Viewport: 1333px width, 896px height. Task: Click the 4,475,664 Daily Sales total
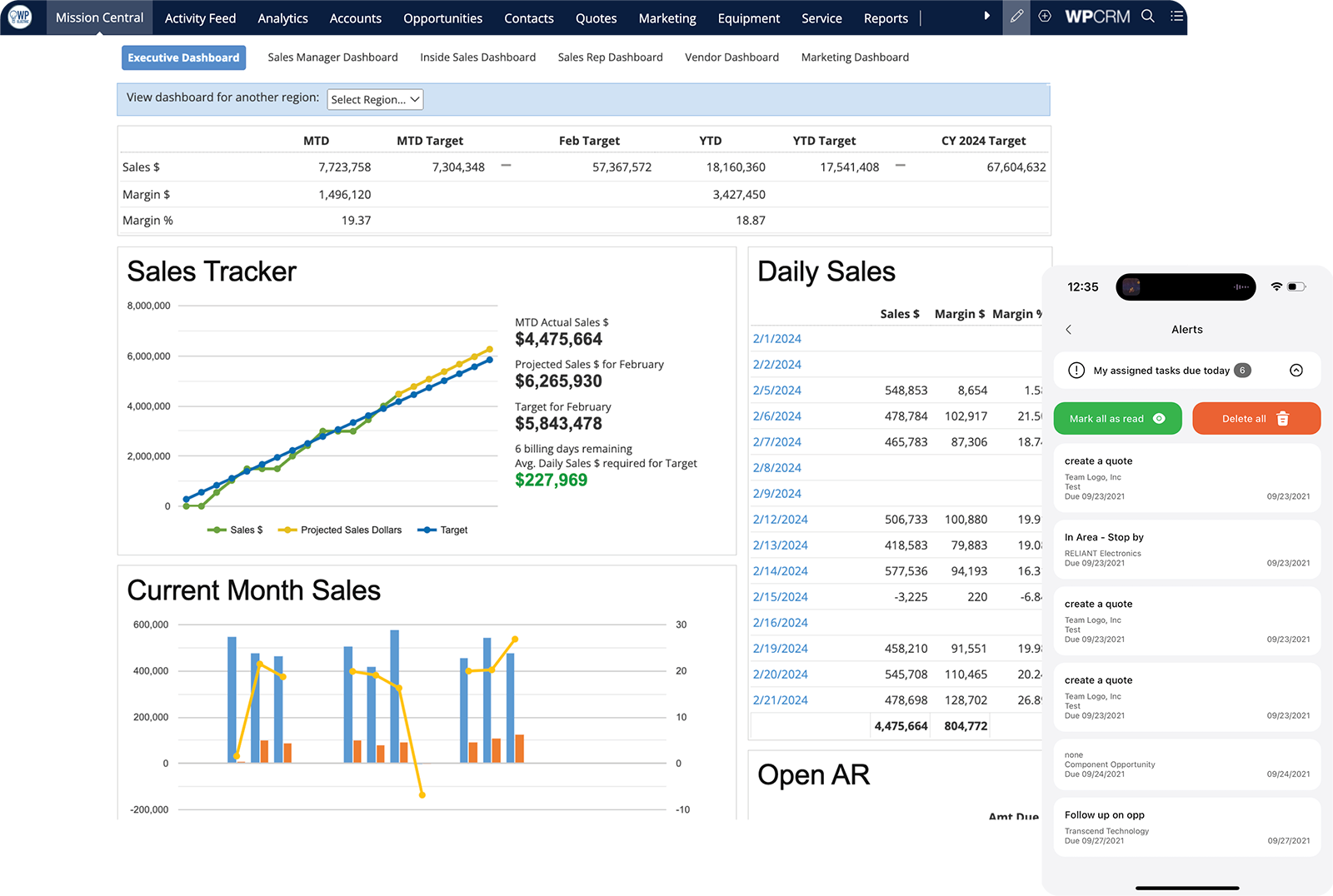(901, 726)
